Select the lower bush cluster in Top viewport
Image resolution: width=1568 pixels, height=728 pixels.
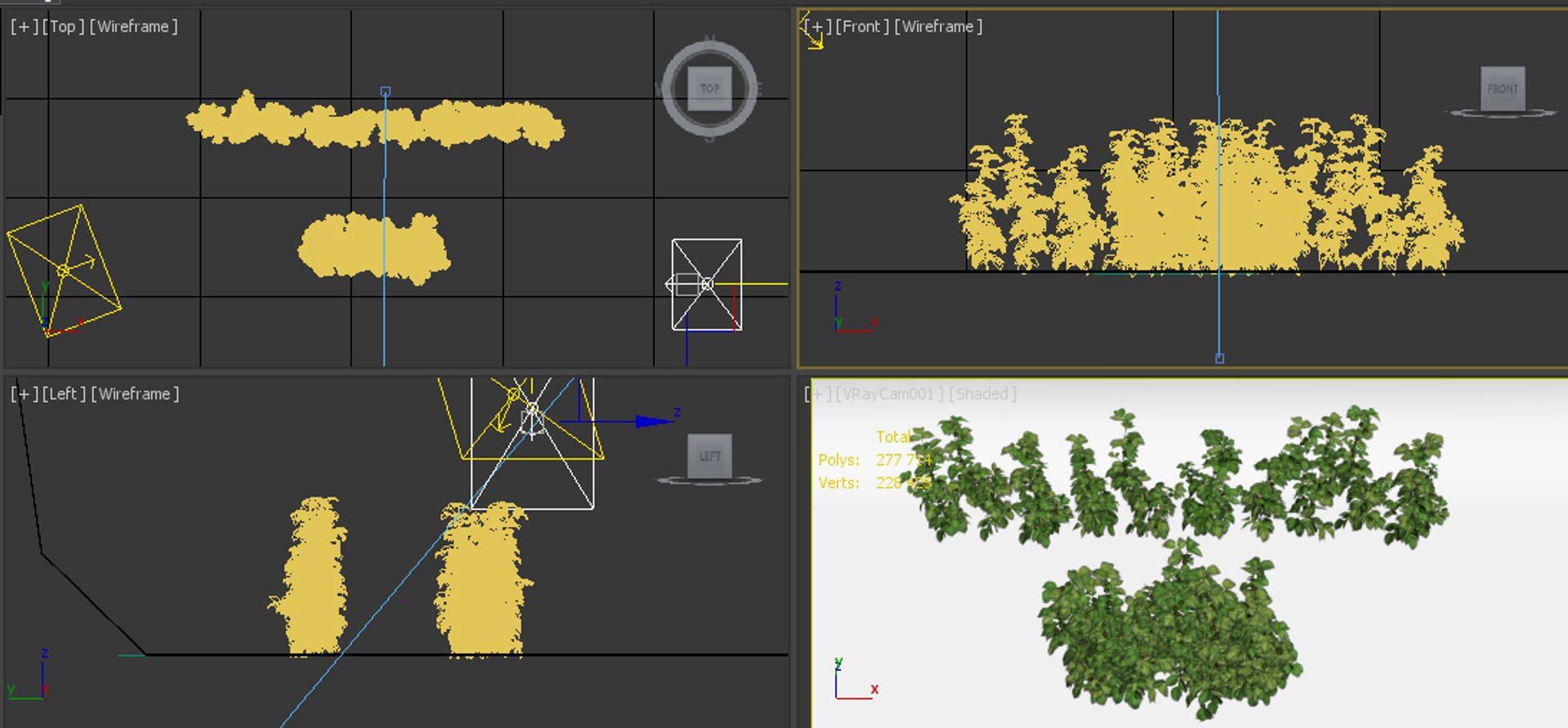coord(374,247)
